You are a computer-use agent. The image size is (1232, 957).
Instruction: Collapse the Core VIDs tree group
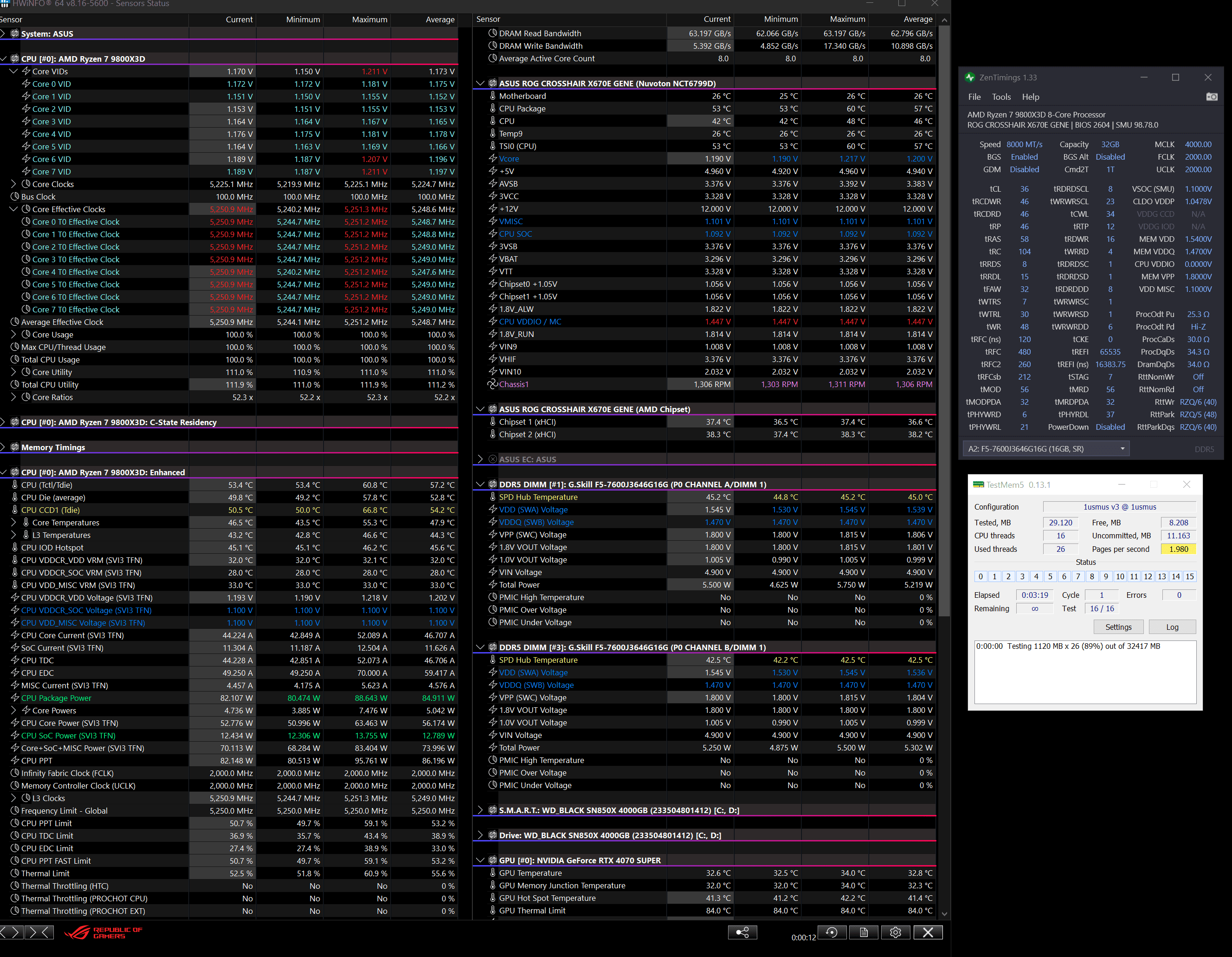pyautogui.click(x=13, y=71)
